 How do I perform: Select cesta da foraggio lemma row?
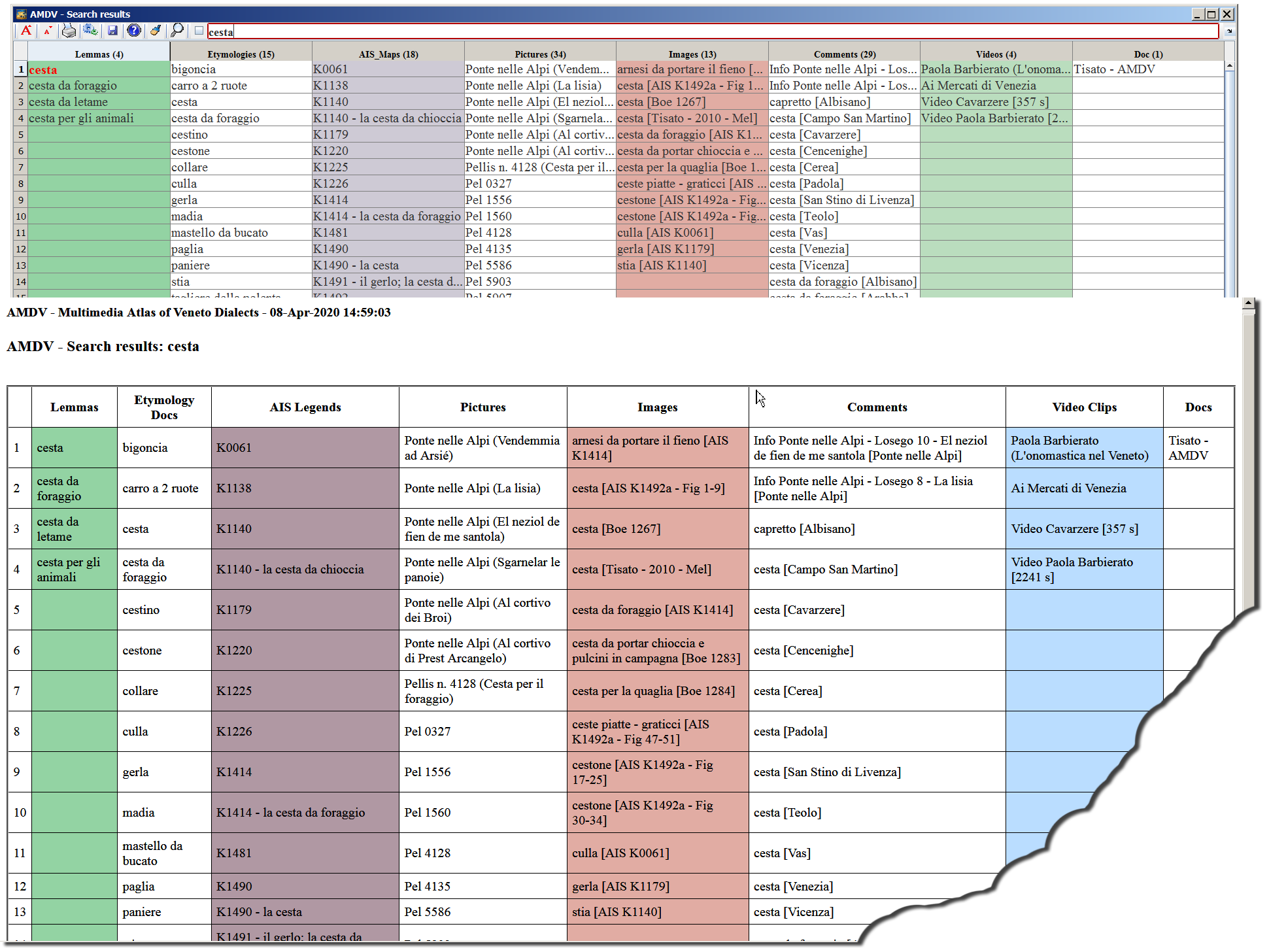click(73, 86)
